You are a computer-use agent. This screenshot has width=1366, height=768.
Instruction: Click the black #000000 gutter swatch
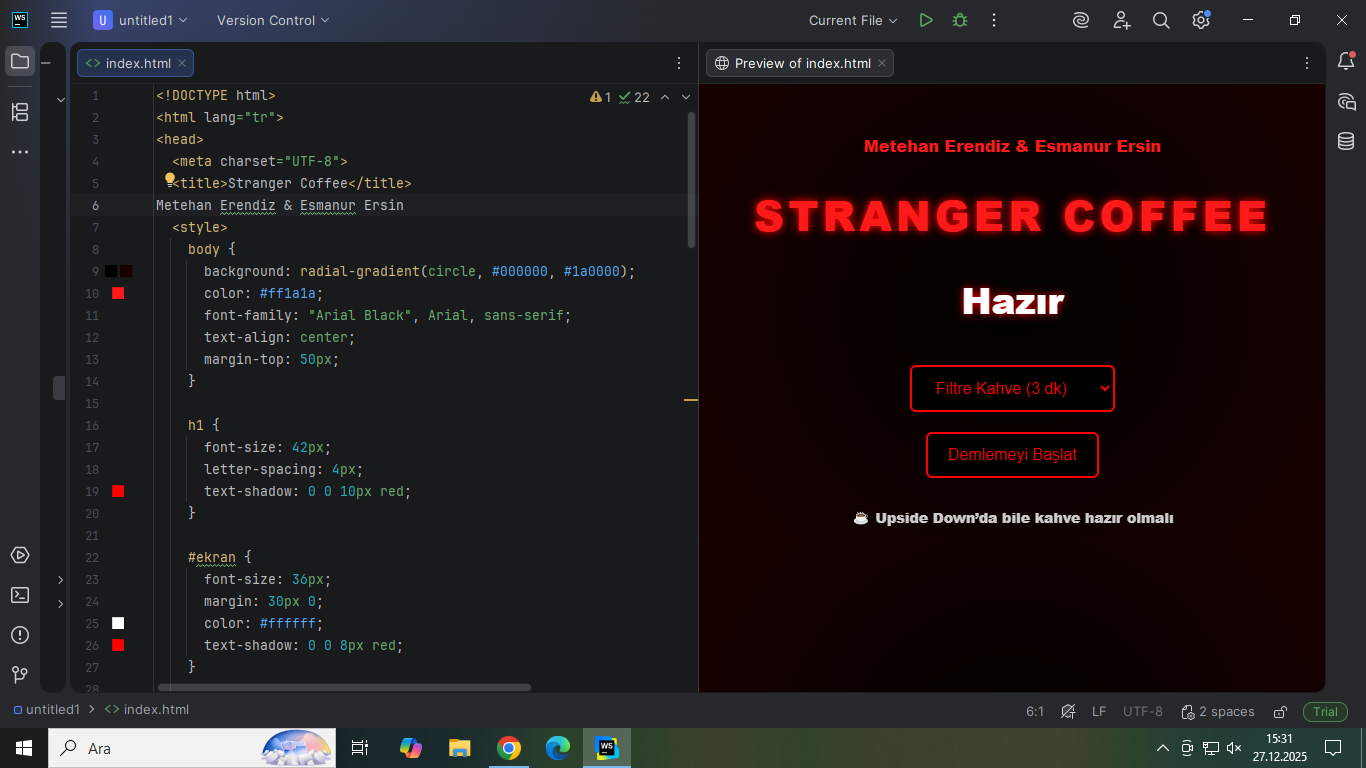point(111,271)
